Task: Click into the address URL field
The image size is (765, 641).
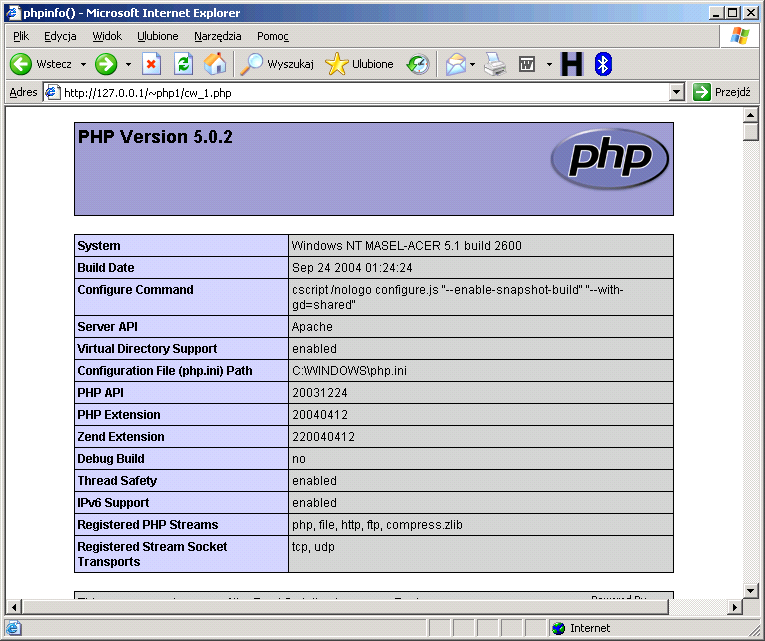Action: pyautogui.click(x=363, y=92)
